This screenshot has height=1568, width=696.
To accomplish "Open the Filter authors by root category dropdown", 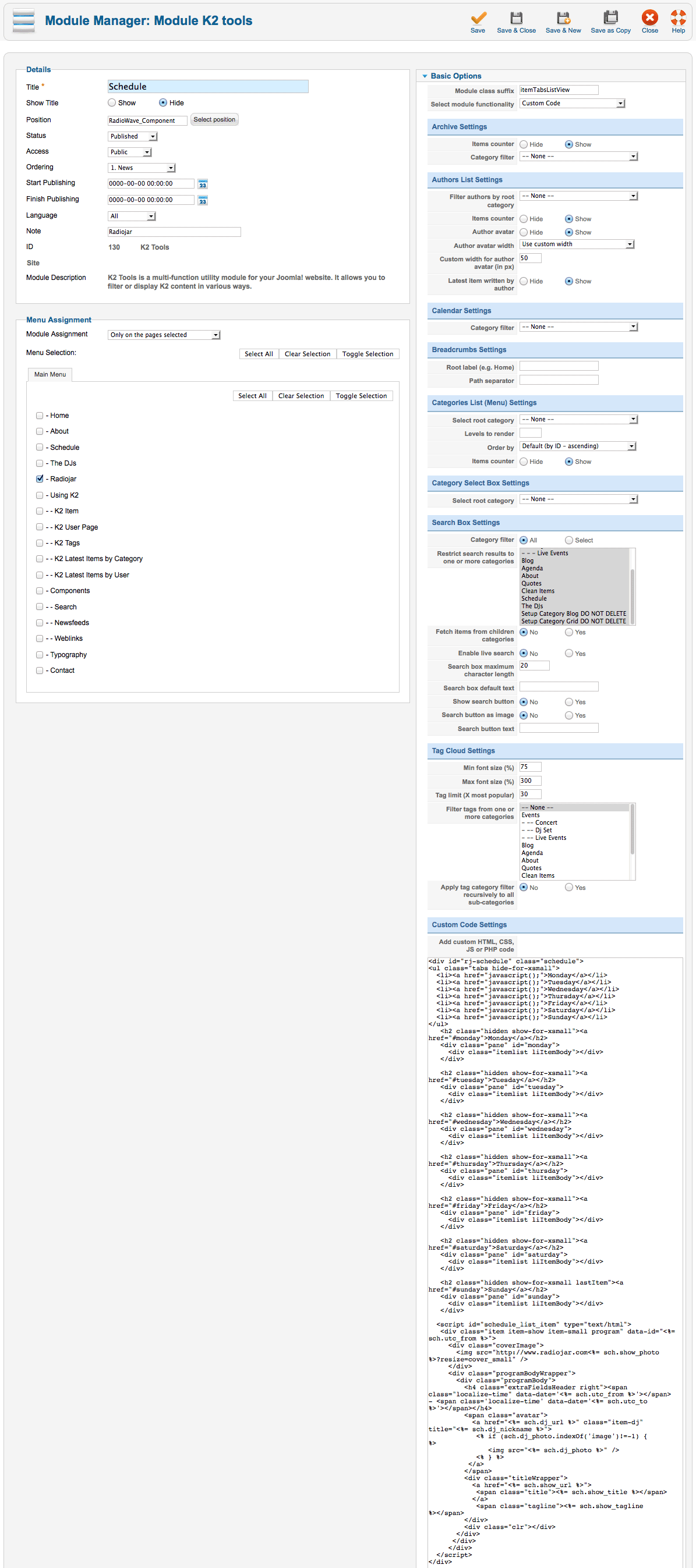I will tap(578, 197).
